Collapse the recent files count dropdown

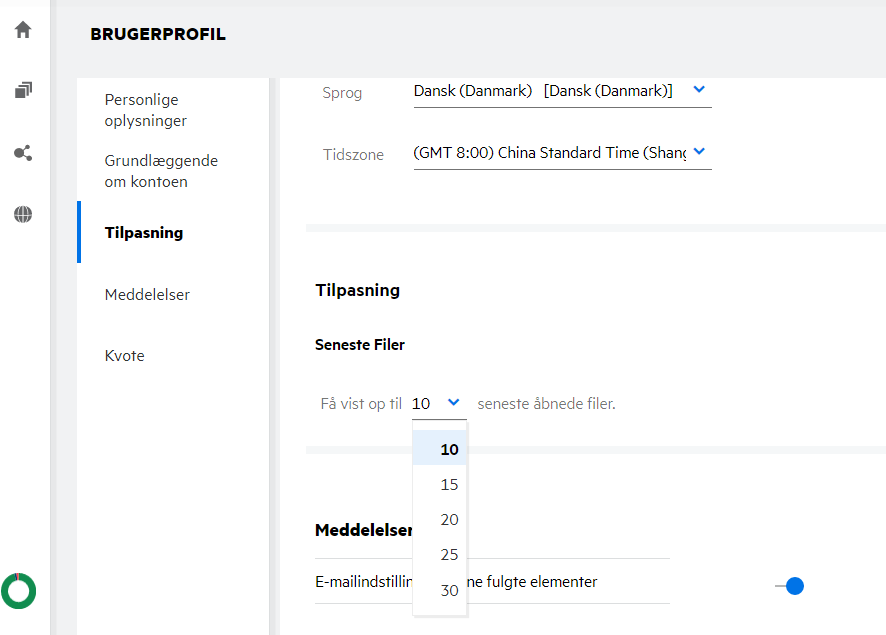pos(453,402)
